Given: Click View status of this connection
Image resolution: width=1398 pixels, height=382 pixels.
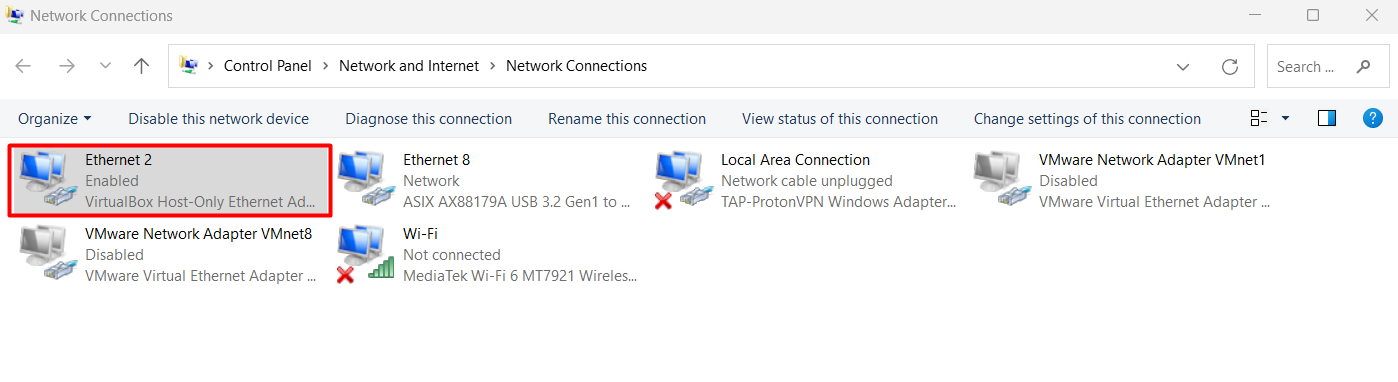Looking at the screenshot, I should coord(840,118).
